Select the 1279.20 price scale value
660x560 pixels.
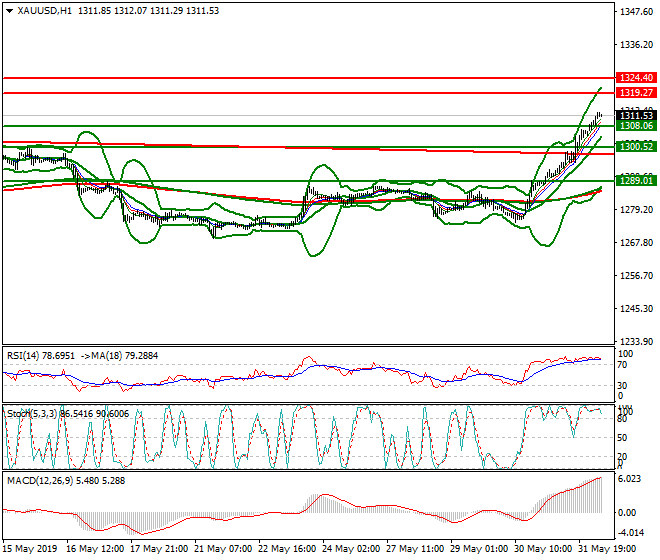click(636, 209)
